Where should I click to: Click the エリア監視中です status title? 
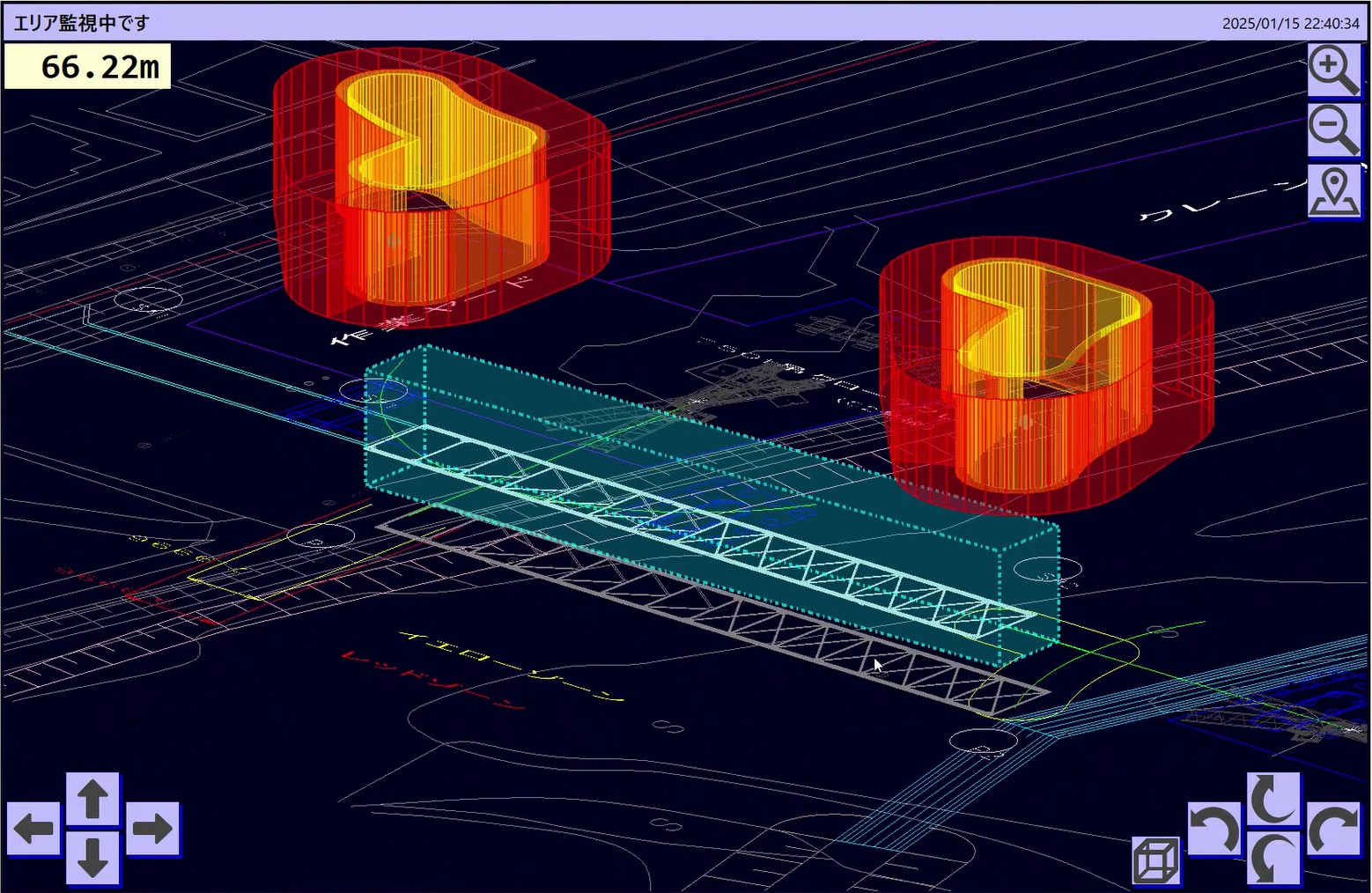click(x=81, y=23)
